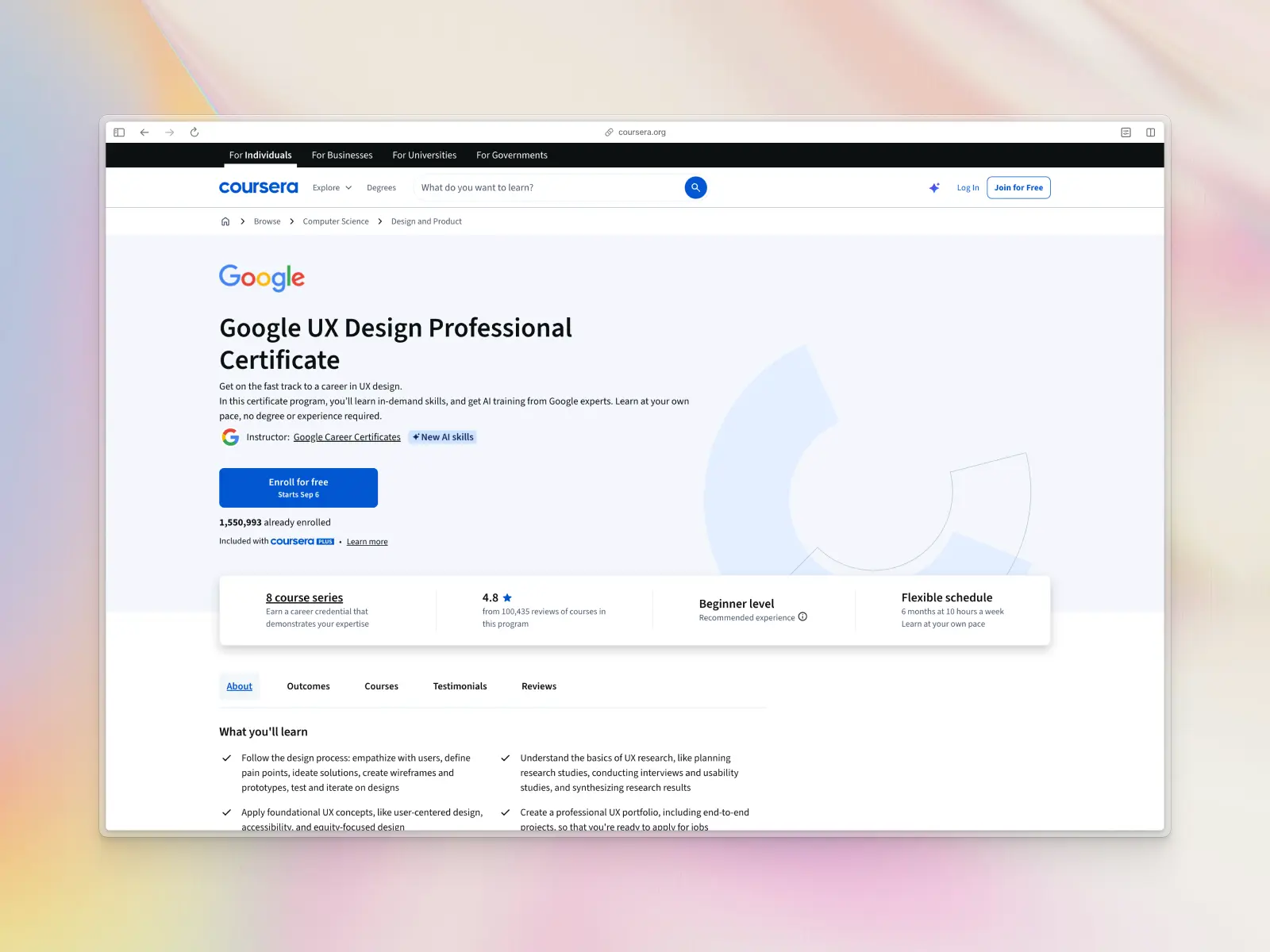This screenshot has height=952, width=1270.
Task: Click the info icon beside Recommended experience
Action: pos(802,616)
